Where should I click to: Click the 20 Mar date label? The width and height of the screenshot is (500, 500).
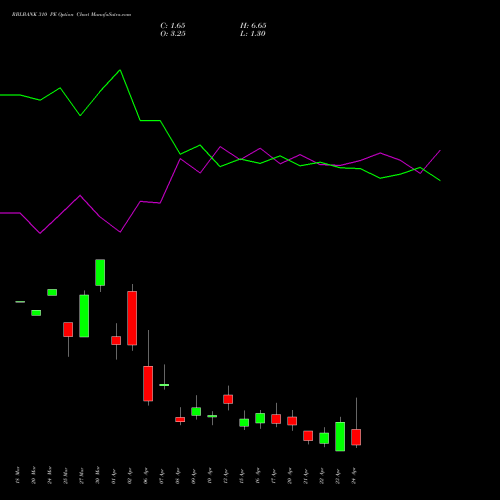point(34,475)
